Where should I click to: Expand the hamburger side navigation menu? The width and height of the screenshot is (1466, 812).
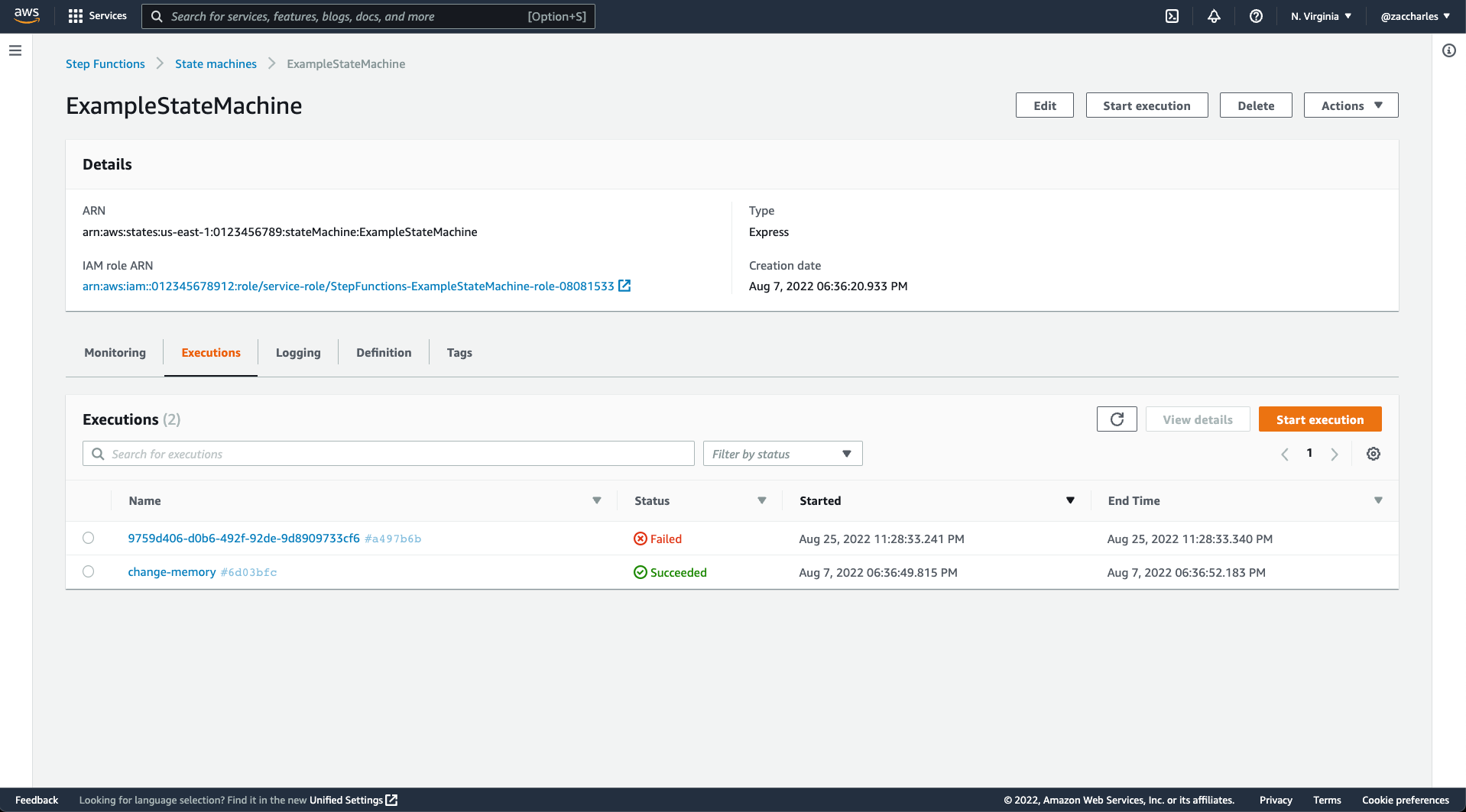[x=15, y=50]
